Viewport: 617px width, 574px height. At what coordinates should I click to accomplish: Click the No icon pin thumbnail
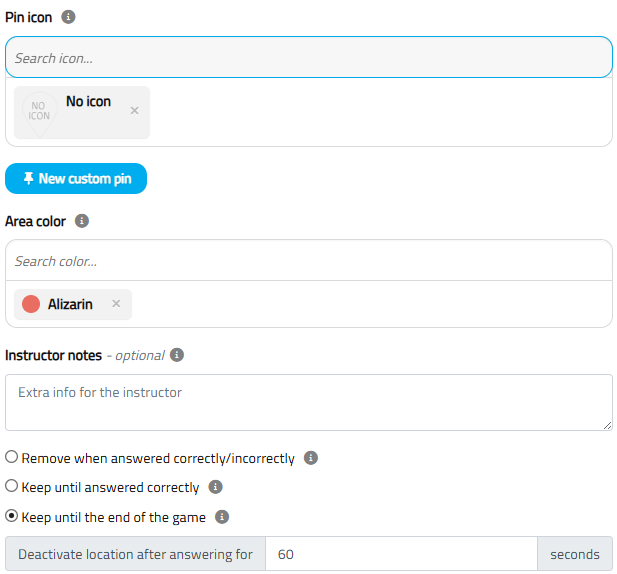point(39,113)
